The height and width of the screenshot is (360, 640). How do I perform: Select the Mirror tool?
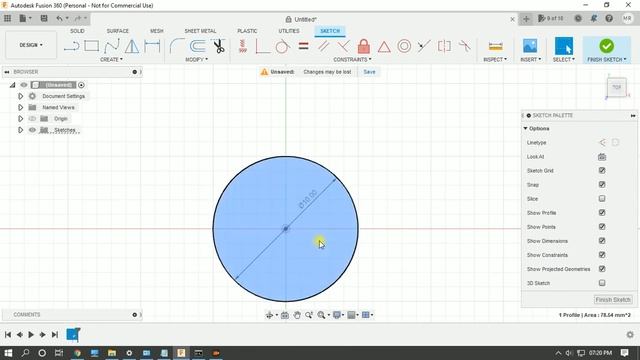click(132, 46)
